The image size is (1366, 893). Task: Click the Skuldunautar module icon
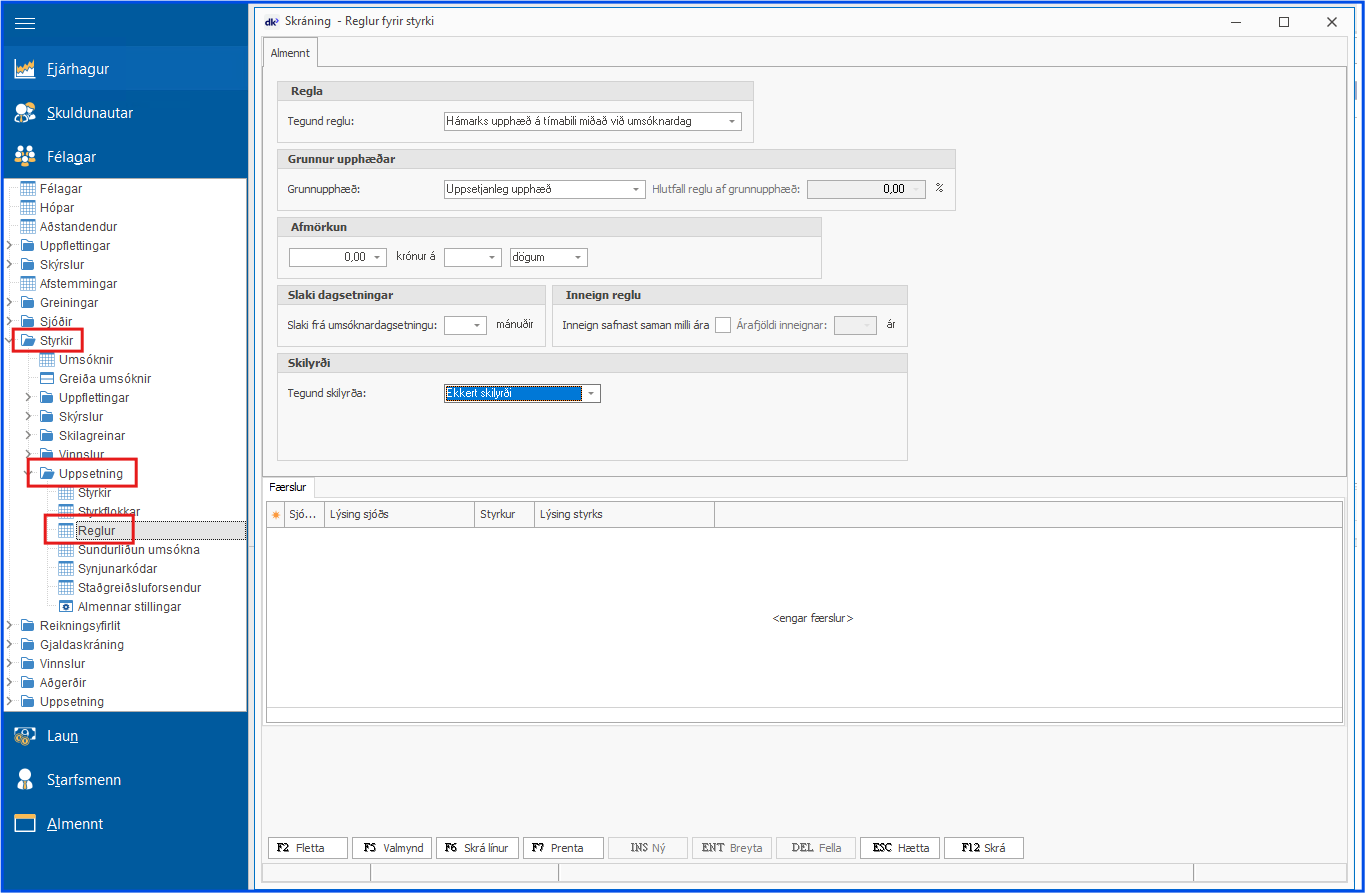[x=25, y=113]
